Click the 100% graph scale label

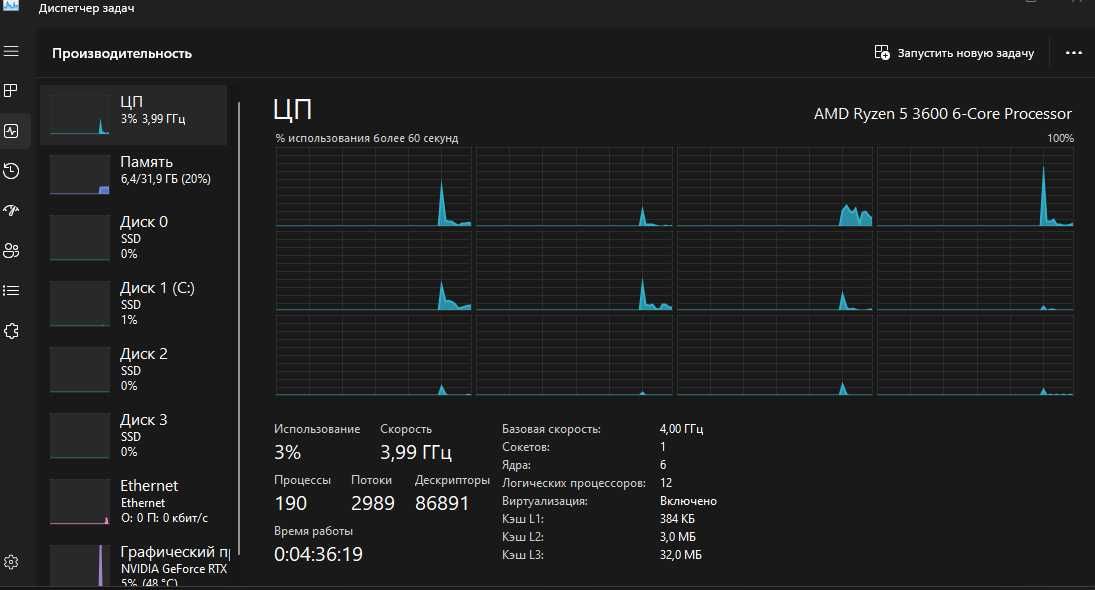(x=1060, y=138)
